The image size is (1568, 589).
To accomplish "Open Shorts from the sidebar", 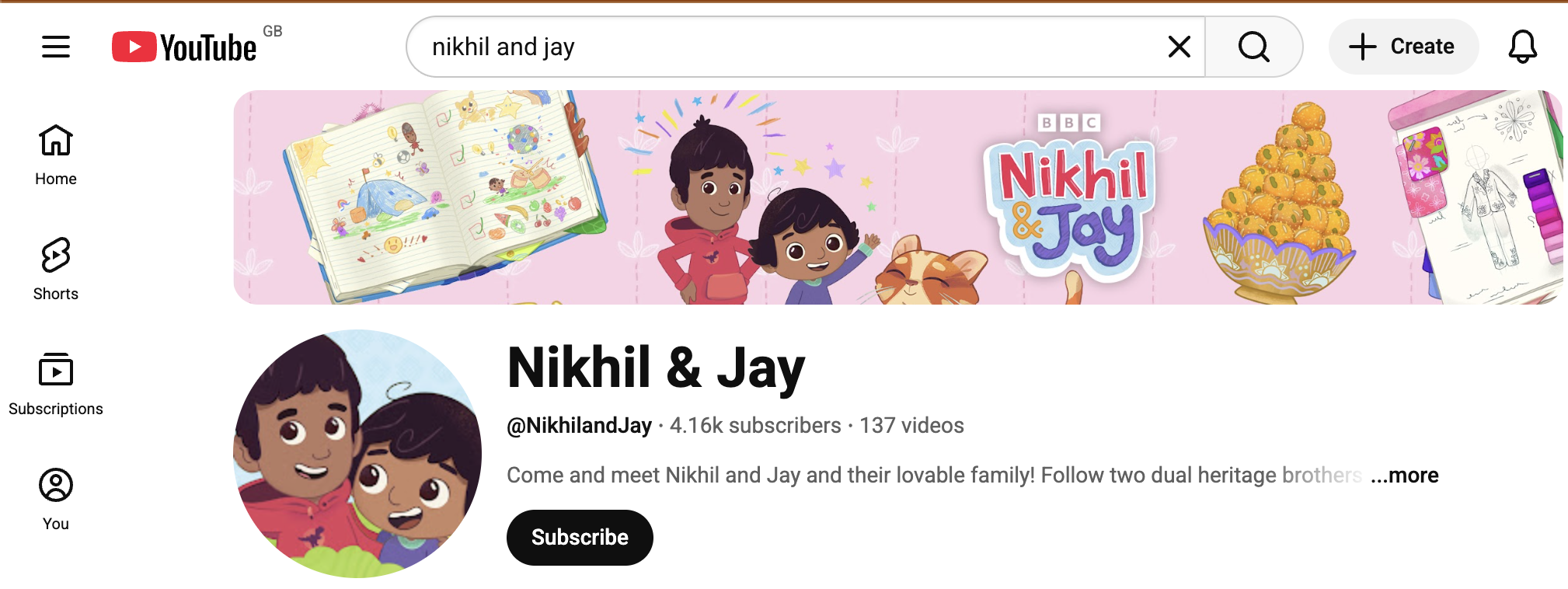I will click(56, 270).
